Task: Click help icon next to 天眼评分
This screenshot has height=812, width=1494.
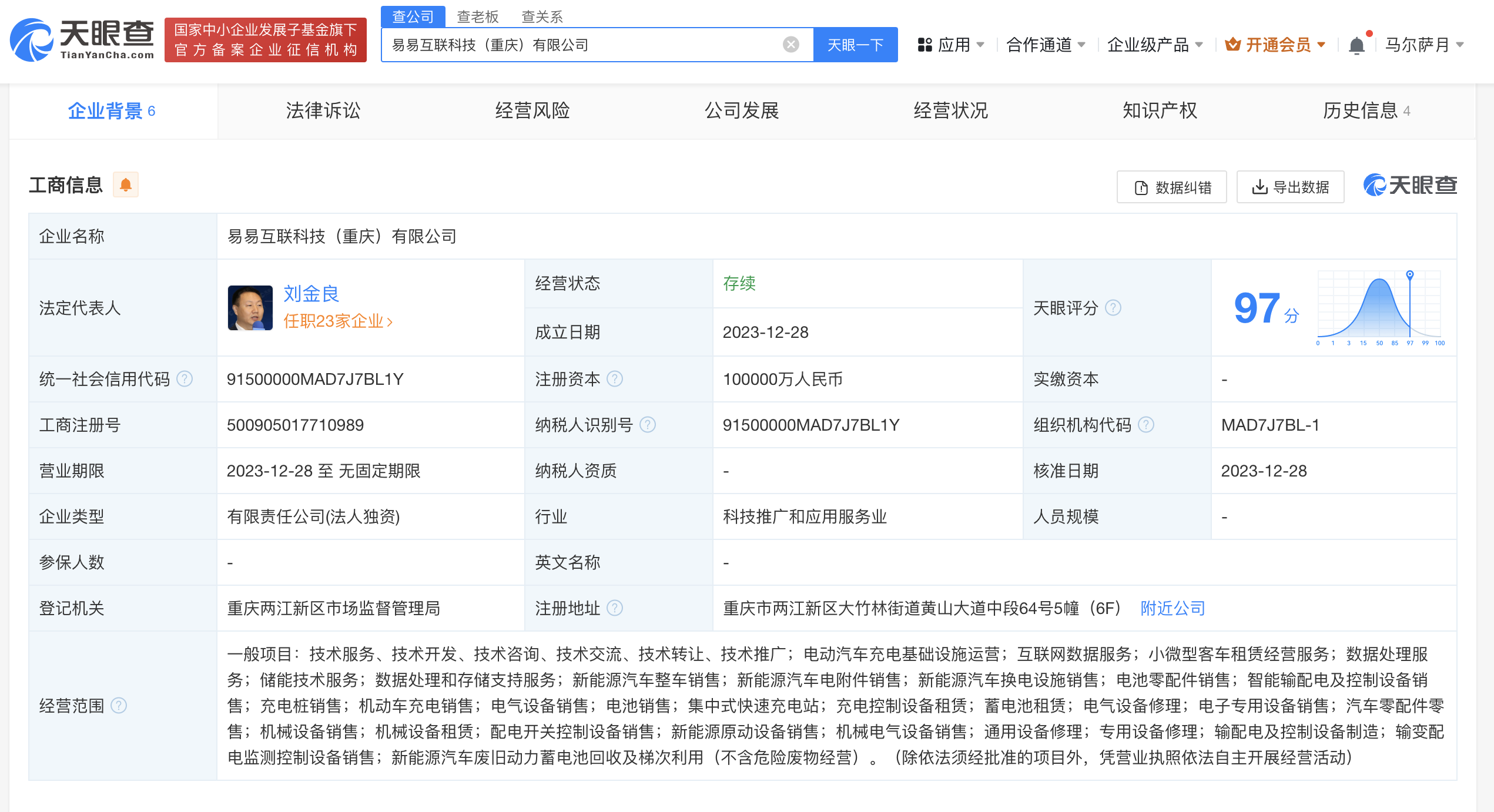Action: 1113,308
